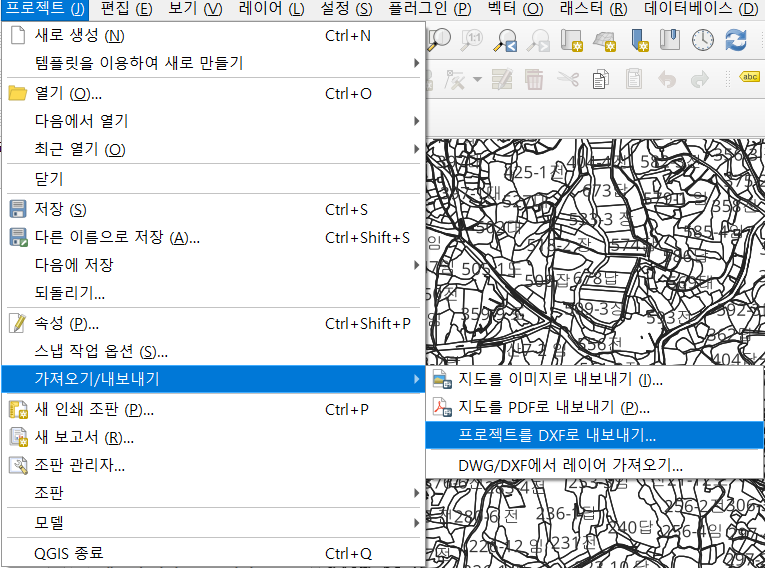Expand 템플릿을 이용하여 새로 만들기 submenu

coord(214,63)
